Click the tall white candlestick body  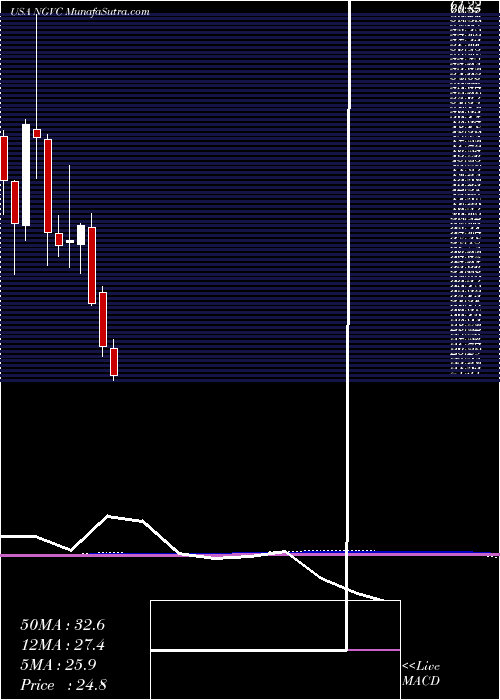click(x=26, y=175)
